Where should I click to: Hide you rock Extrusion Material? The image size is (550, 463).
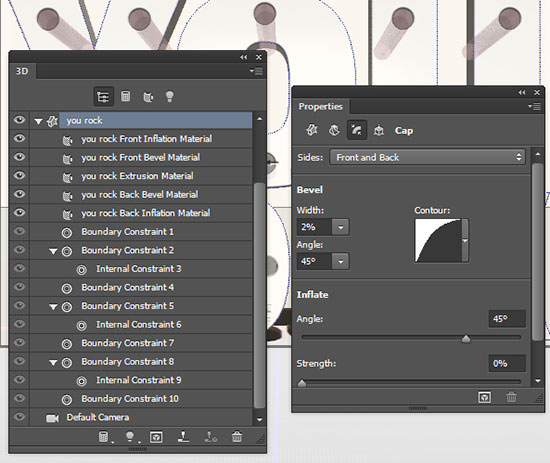pos(20,175)
